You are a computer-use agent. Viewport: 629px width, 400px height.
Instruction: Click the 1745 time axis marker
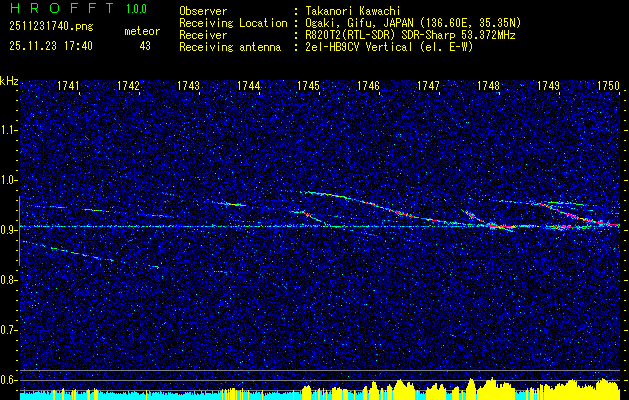[308, 86]
